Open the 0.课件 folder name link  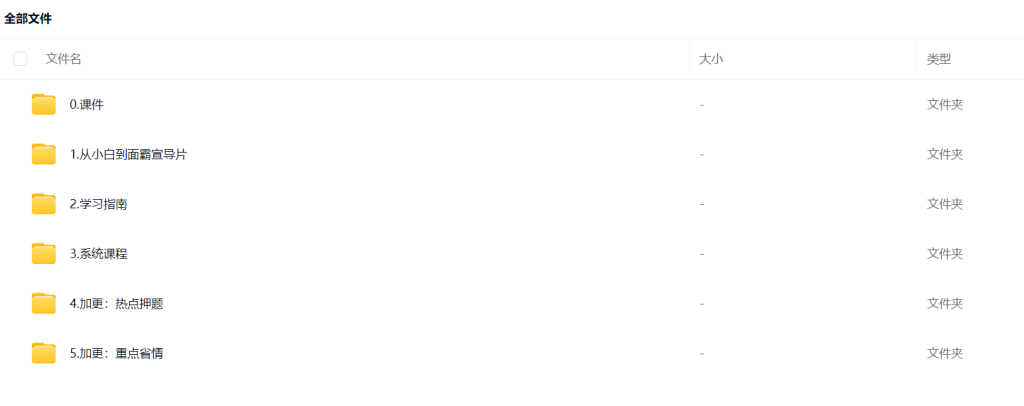pyautogui.click(x=87, y=104)
